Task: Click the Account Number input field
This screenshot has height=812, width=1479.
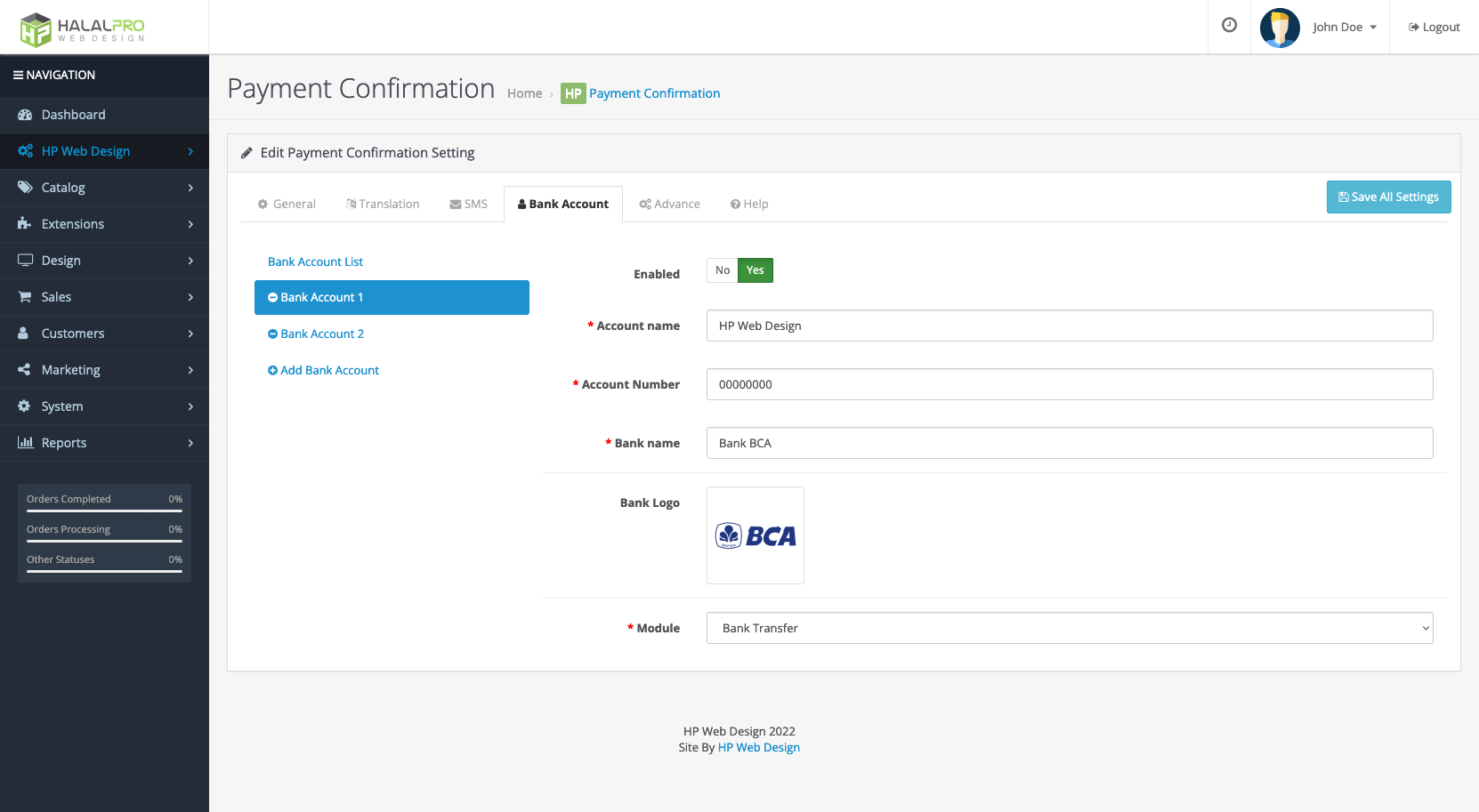Action: pos(1070,384)
